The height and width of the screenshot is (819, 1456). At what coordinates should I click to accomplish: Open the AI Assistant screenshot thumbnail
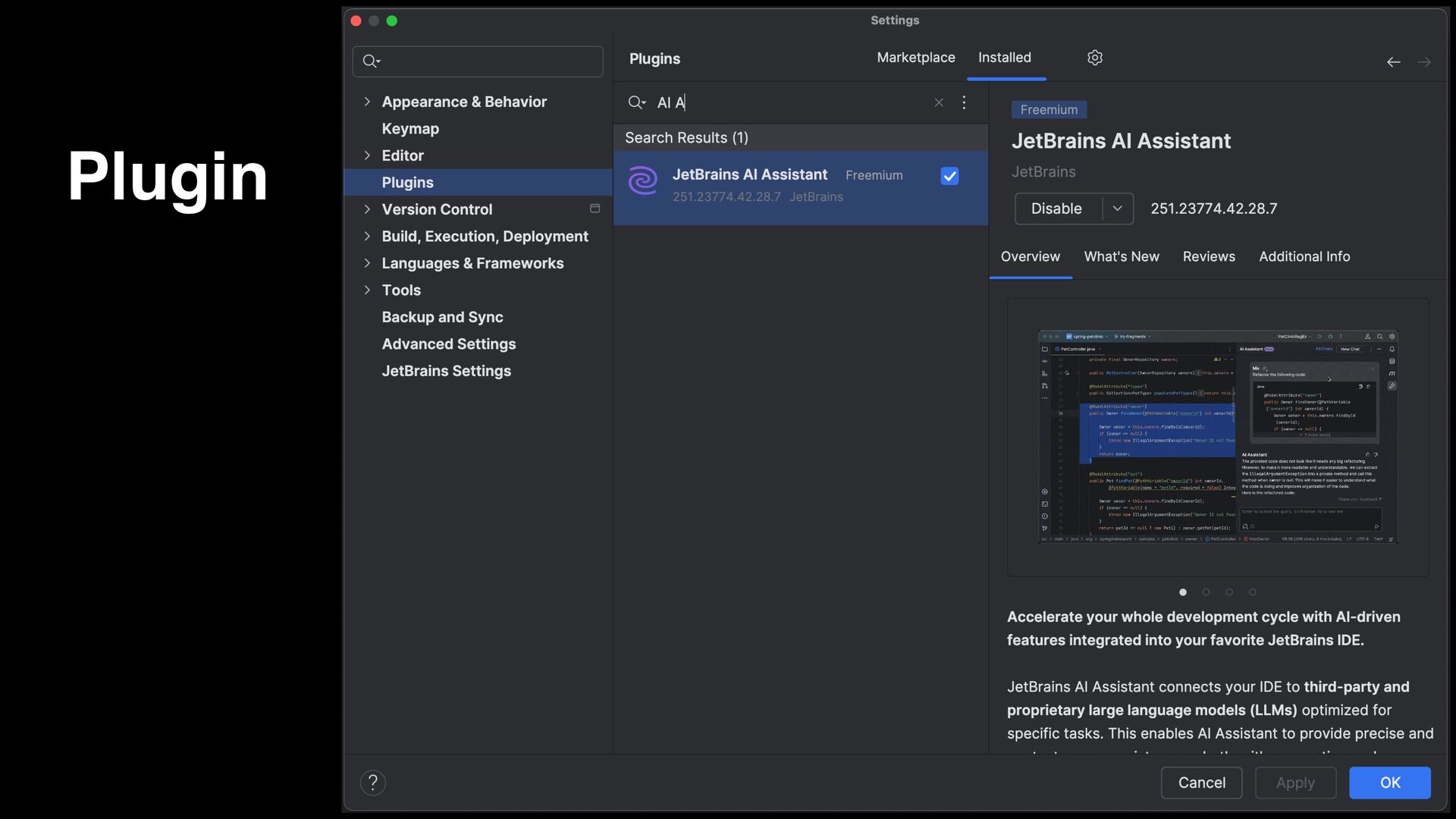click(x=1217, y=437)
